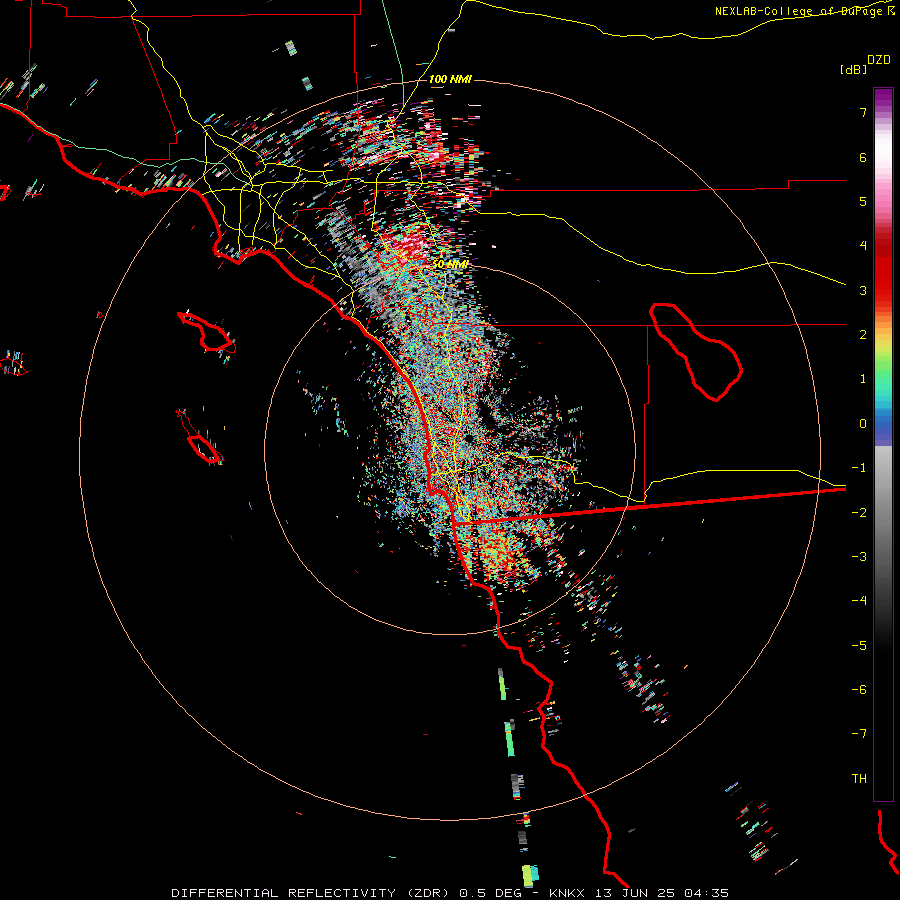Click the 0 value on the color scale
Screen dimensions: 900x900
point(863,424)
